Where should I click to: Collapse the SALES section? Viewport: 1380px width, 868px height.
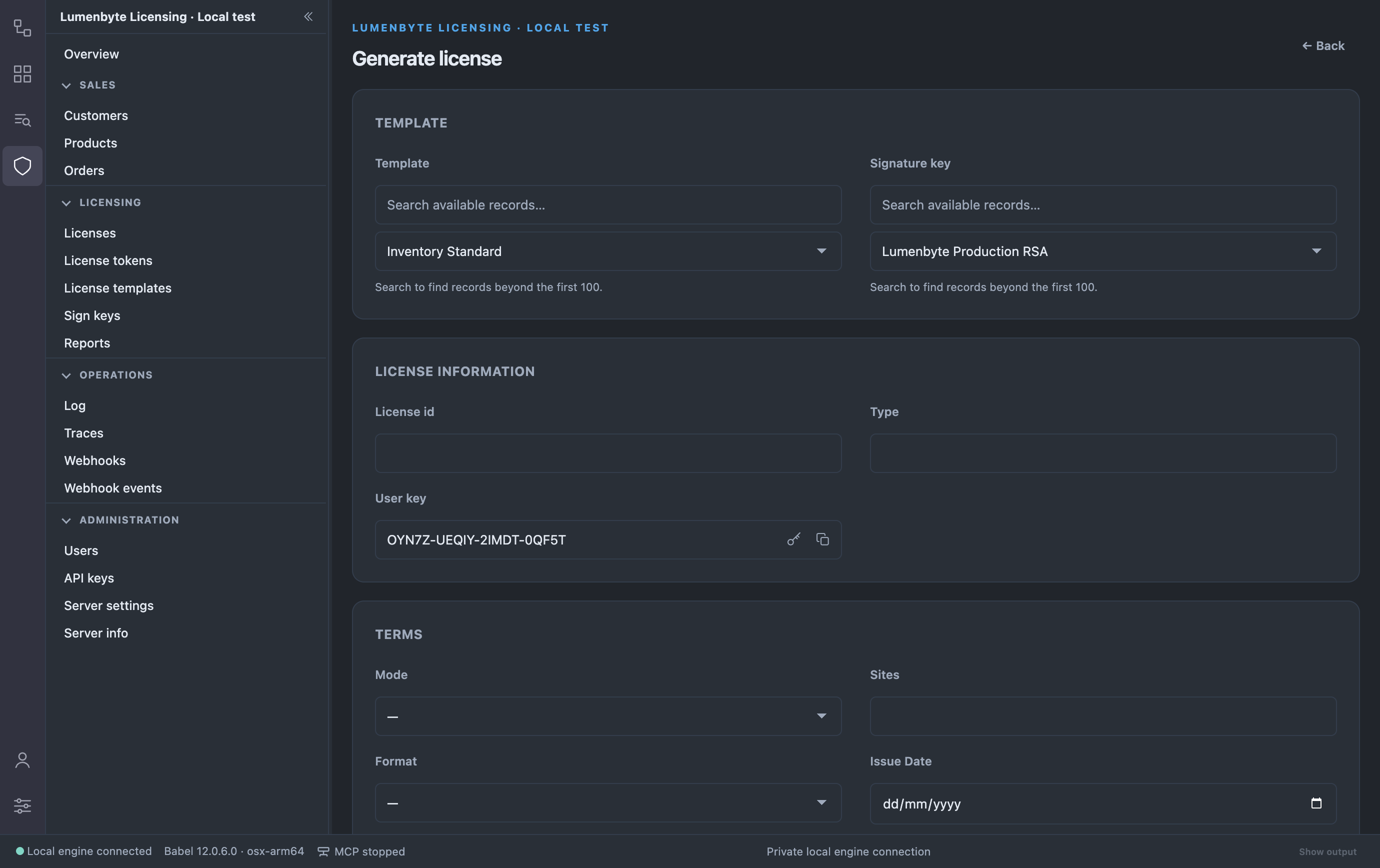66,85
